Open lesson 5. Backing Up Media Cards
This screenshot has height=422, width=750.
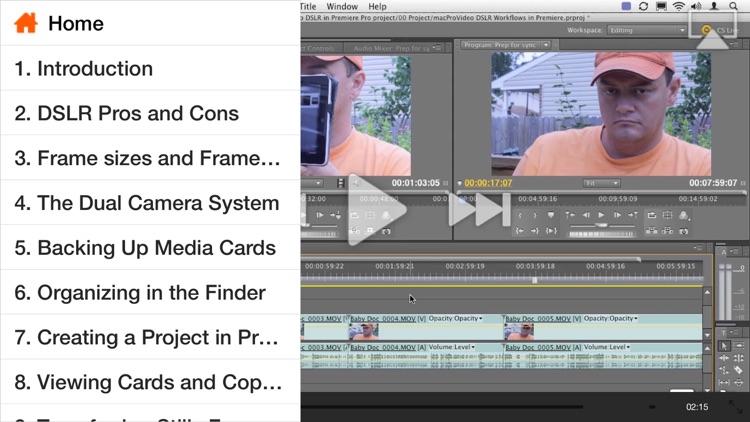pyautogui.click(x=150, y=248)
